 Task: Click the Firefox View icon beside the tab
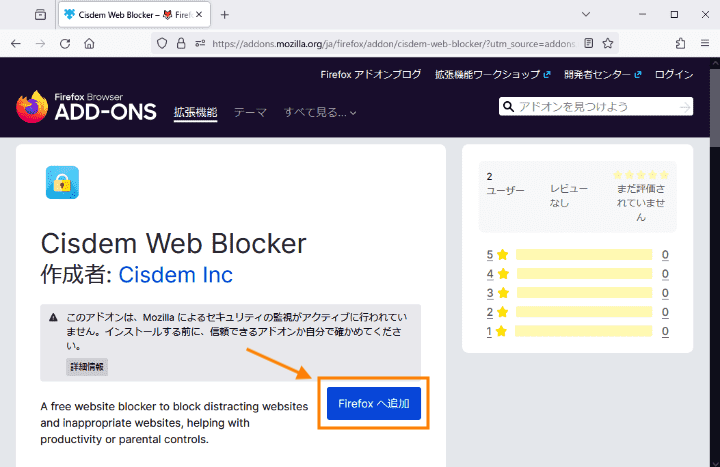[40, 15]
